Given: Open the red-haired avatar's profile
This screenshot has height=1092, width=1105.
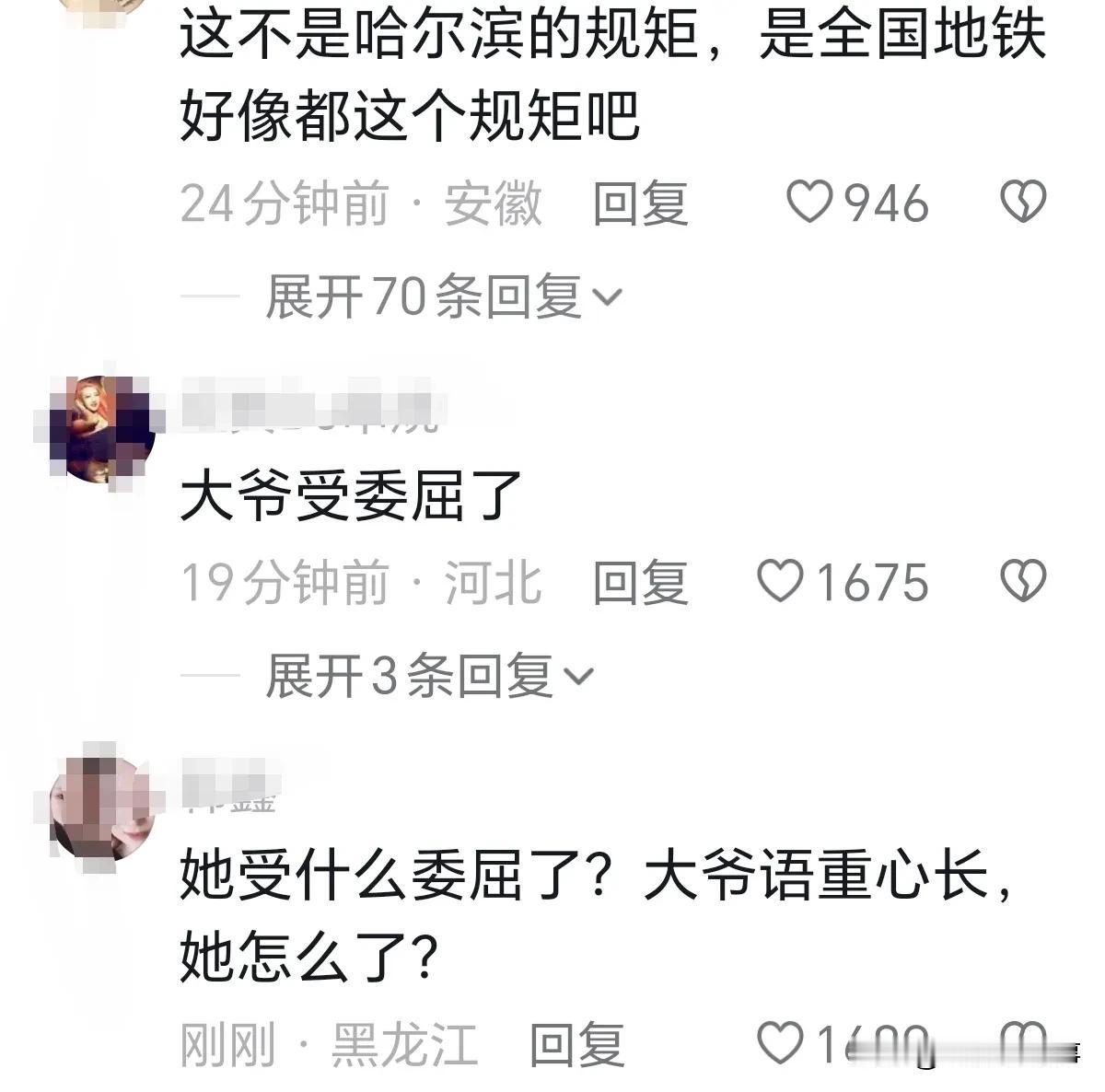Looking at the screenshot, I should (101, 428).
